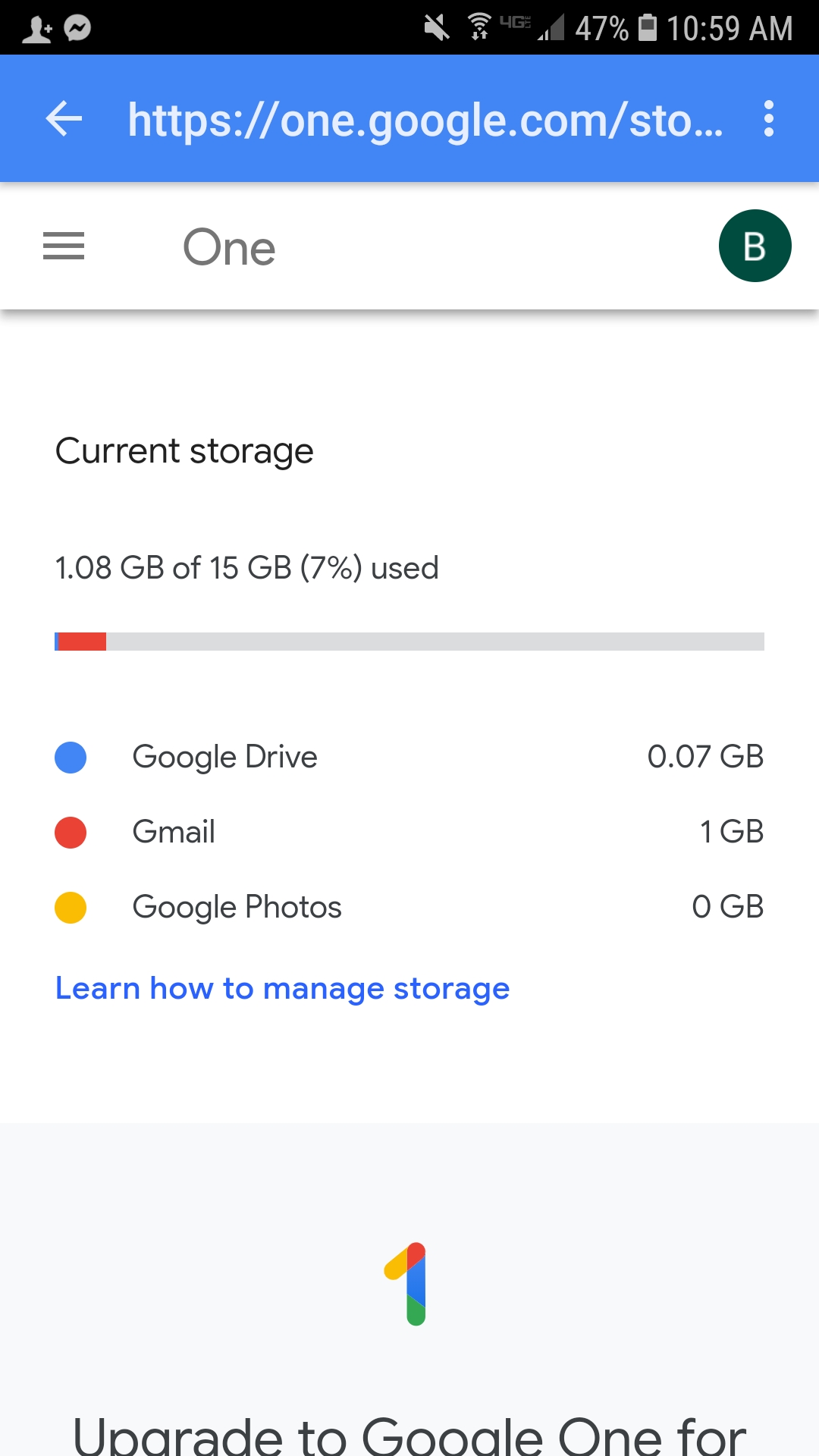819x1456 pixels.
Task: Tap the muted sound status icon
Action: pyautogui.click(x=436, y=28)
